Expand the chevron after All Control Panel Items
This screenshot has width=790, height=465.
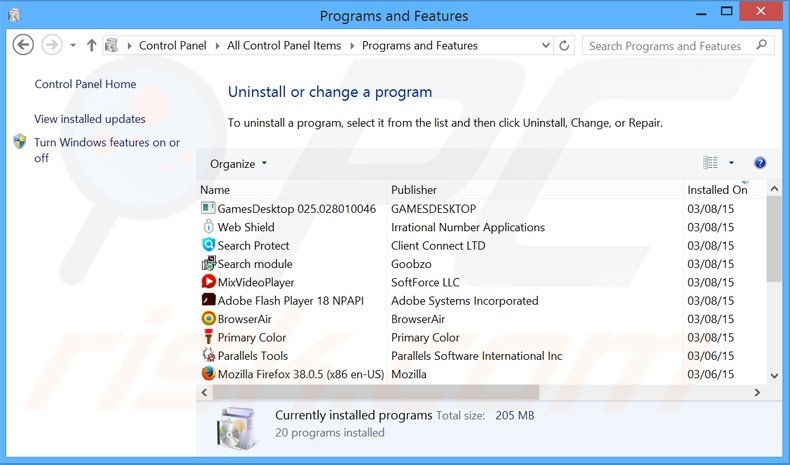click(352, 46)
